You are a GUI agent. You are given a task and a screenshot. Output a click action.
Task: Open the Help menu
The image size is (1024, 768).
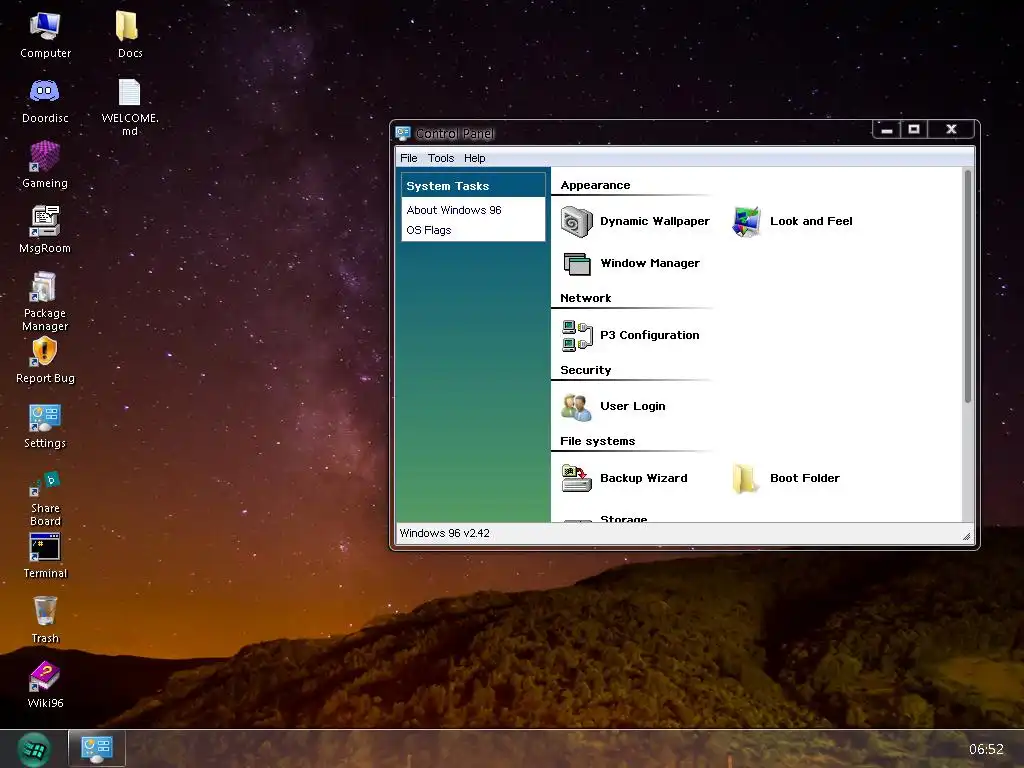475,158
